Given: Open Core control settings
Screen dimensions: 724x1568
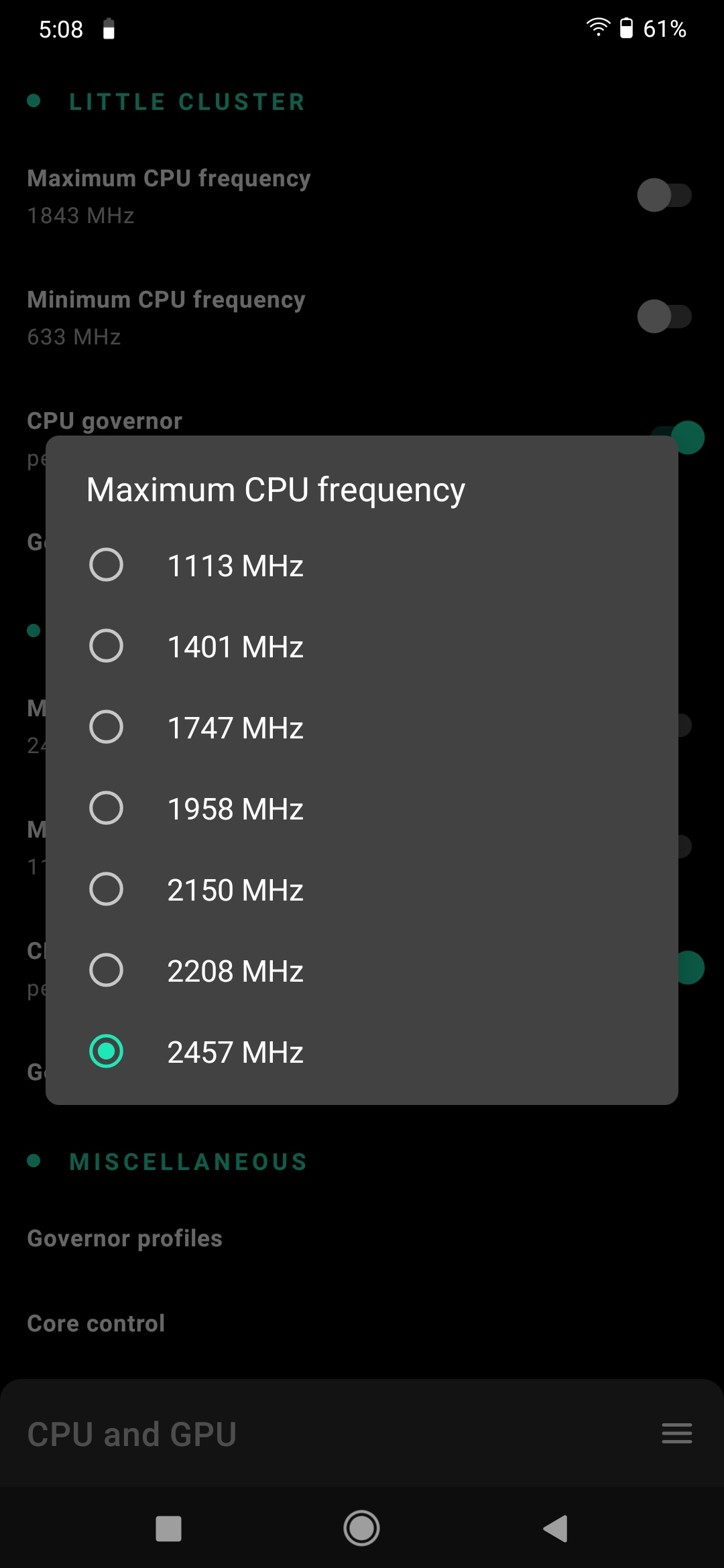Looking at the screenshot, I should 96,1323.
